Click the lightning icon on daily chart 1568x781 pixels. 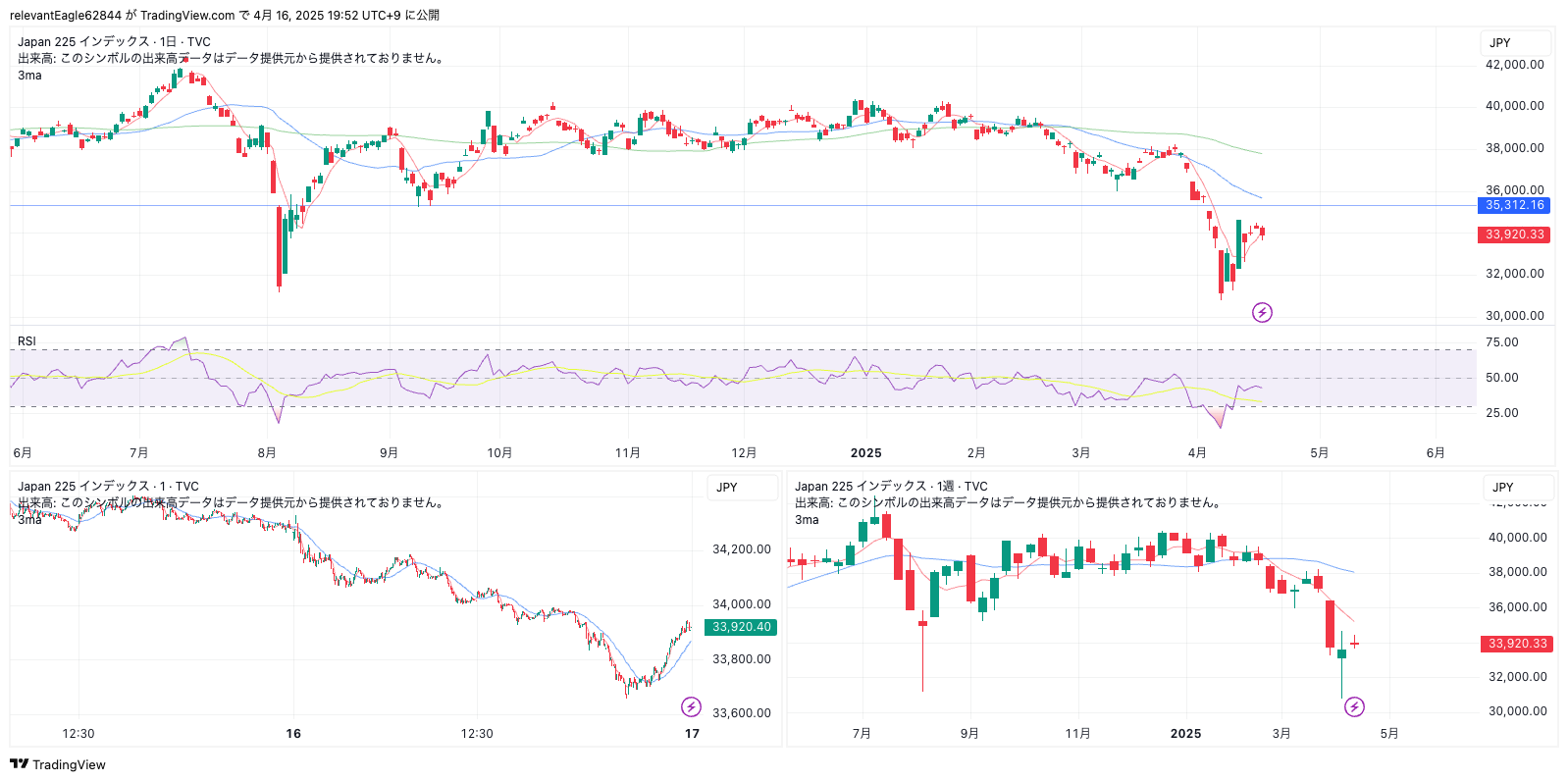1262,313
